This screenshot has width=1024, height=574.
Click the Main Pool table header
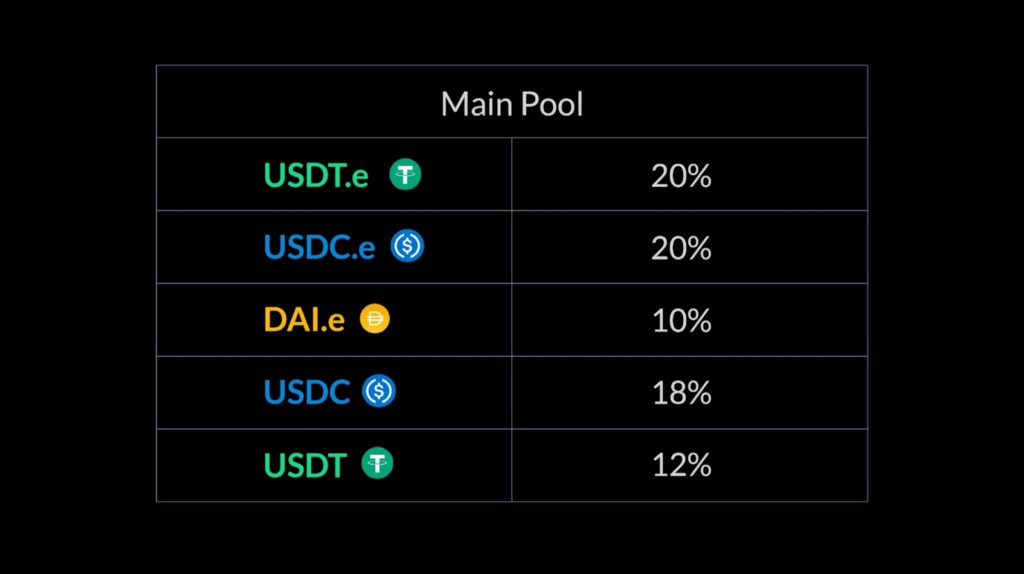[x=512, y=104]
